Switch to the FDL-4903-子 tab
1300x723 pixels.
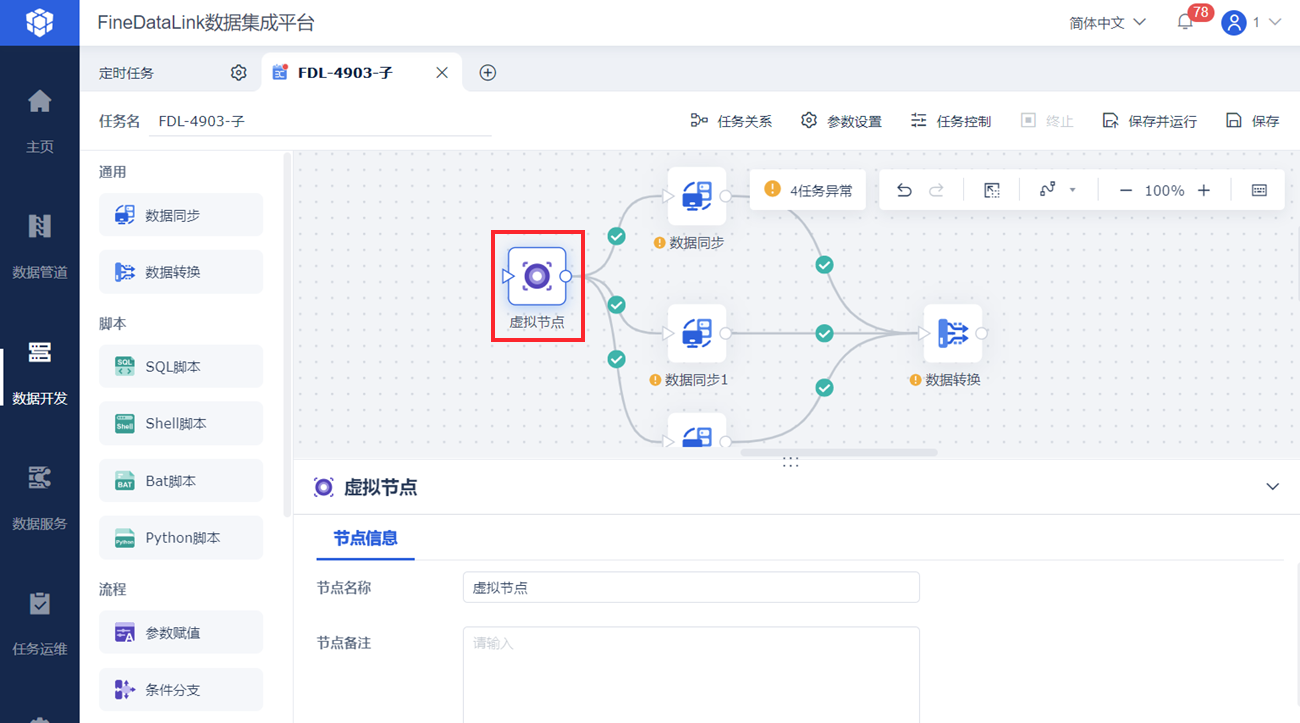tap(344, 73)
